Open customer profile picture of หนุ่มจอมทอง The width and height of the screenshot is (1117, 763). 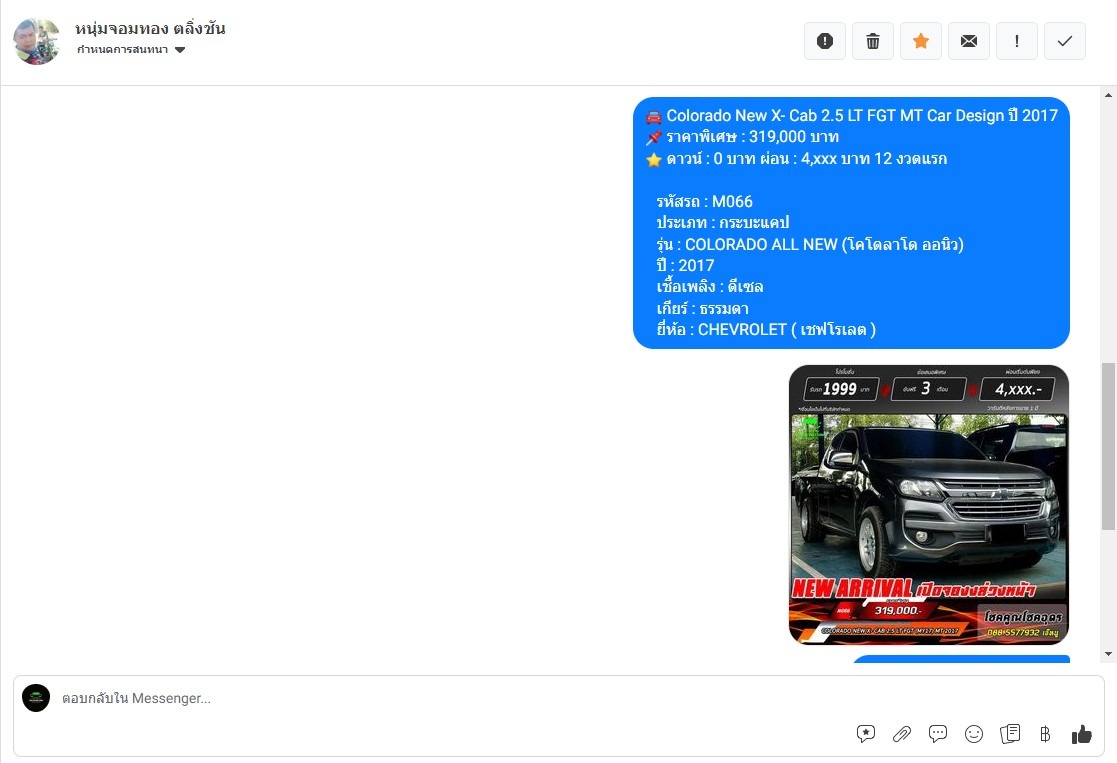(x=36, y=41)
